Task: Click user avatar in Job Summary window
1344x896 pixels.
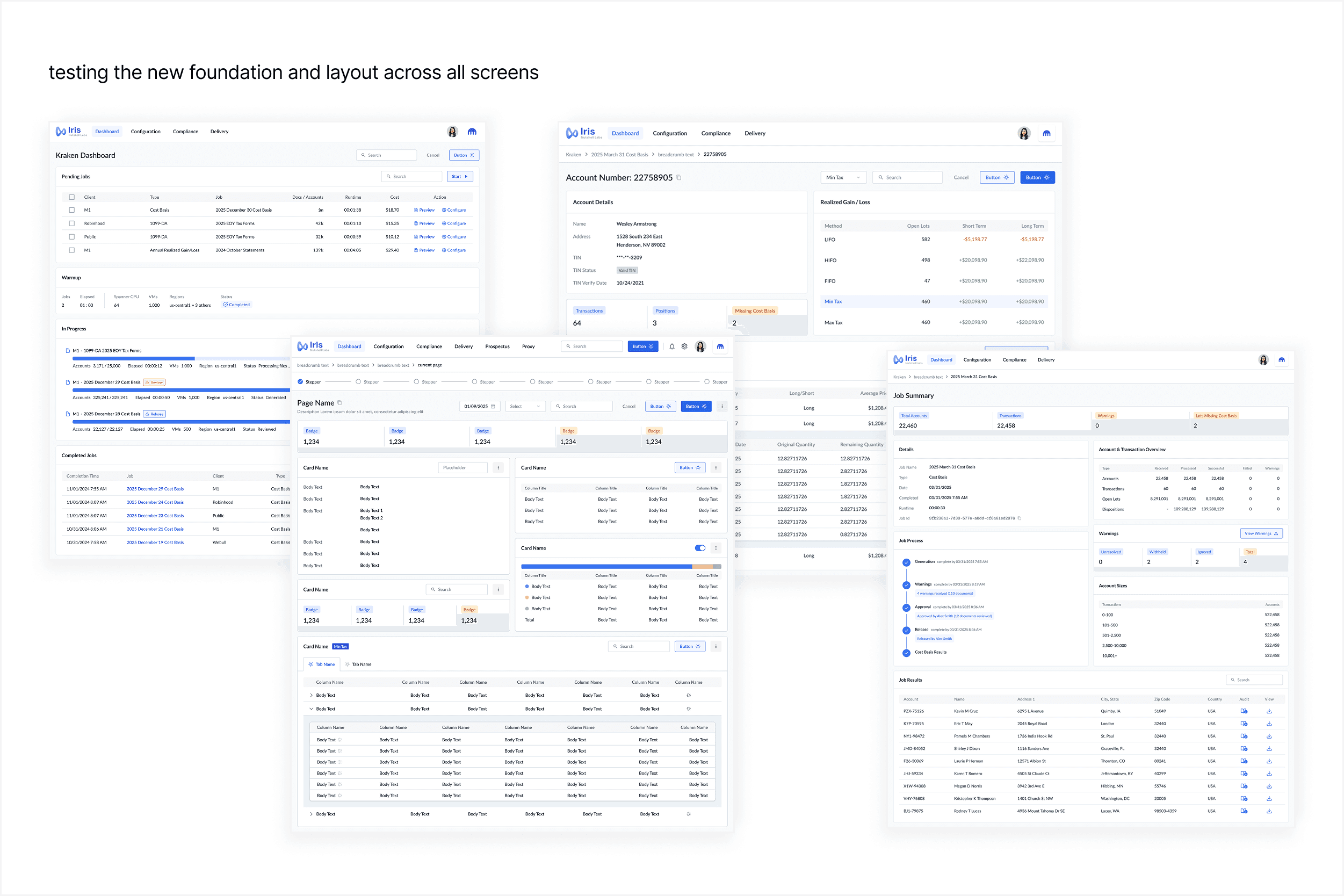Action: [1263, 360]
